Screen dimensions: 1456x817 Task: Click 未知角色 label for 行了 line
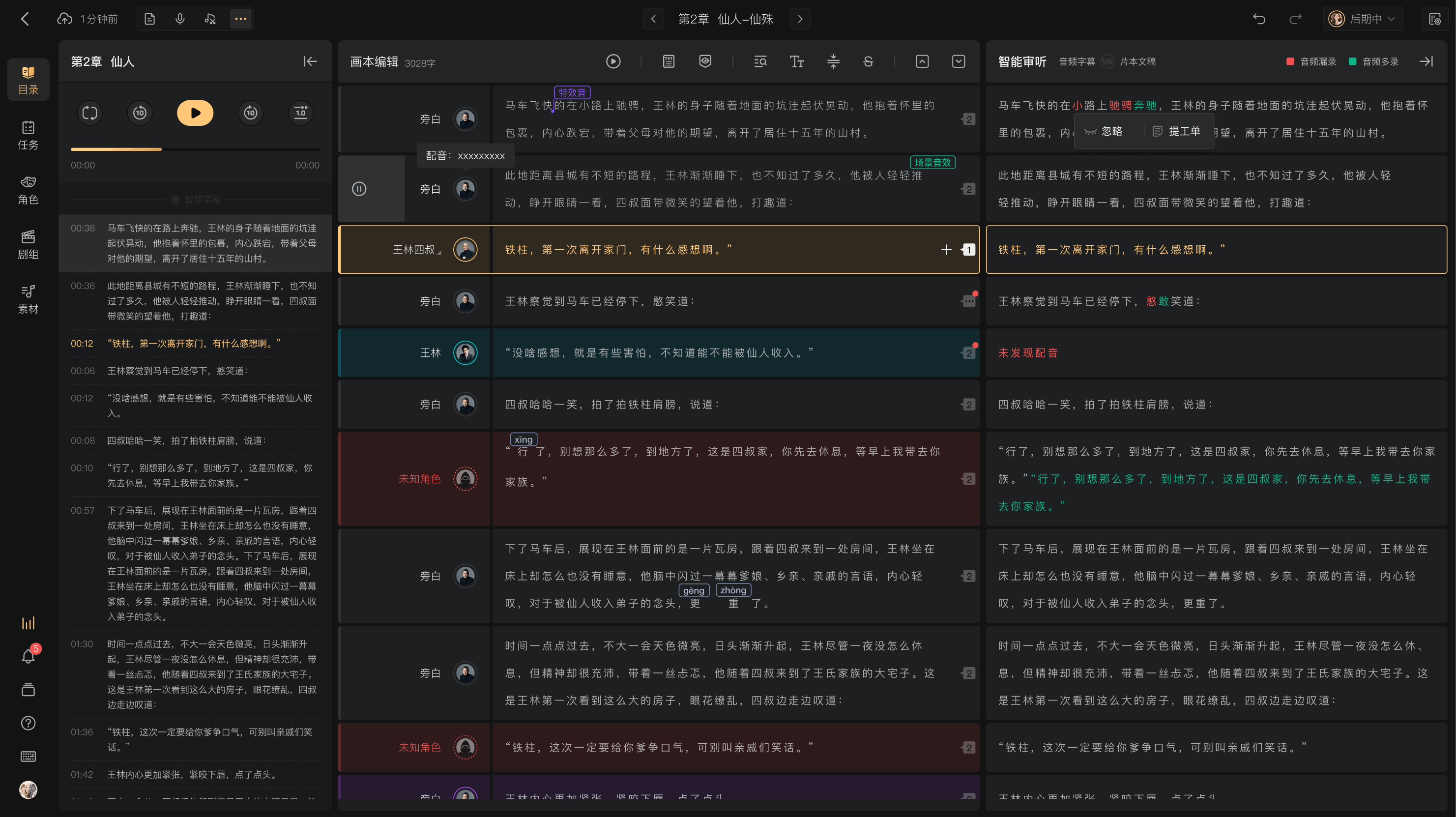(x=419, y=479)
